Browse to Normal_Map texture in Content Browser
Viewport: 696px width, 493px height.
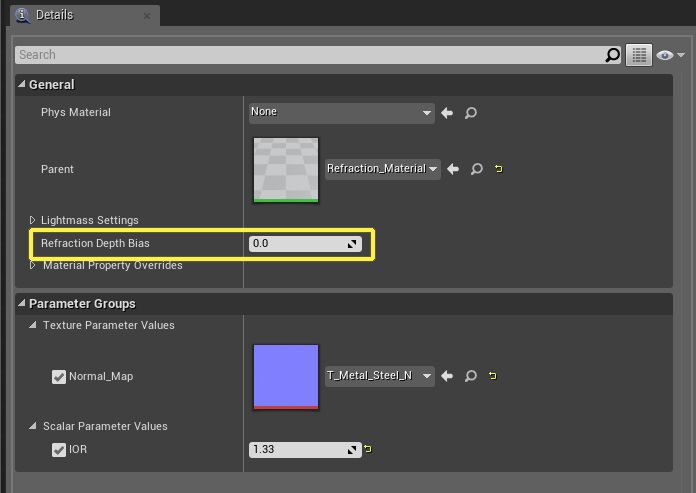(x=471, y=377)
